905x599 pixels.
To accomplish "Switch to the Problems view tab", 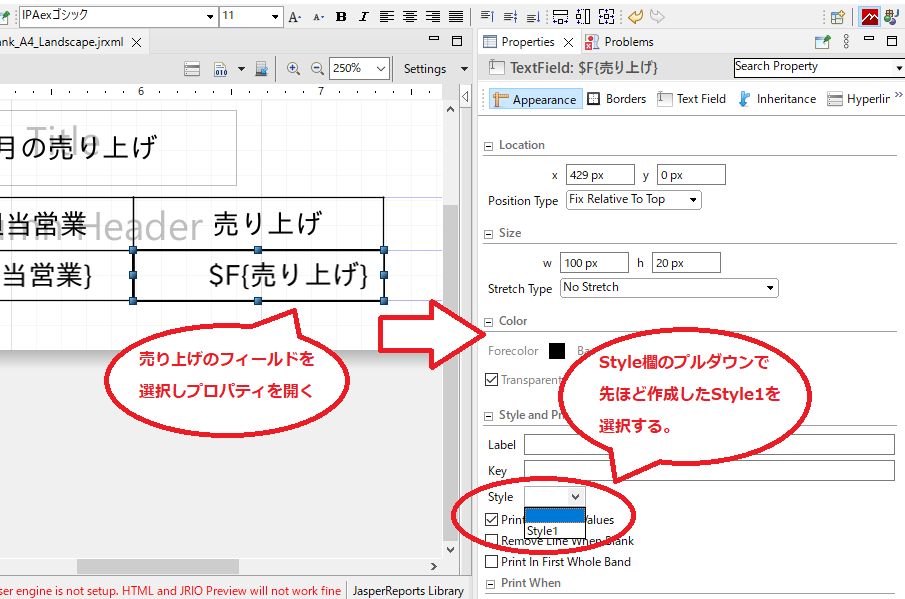I will coord(620,42).
